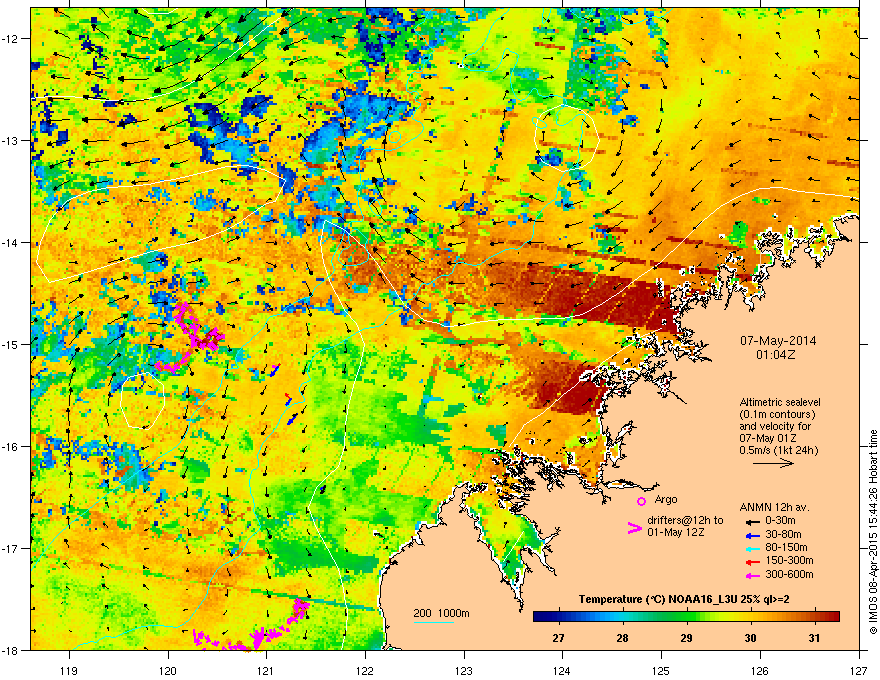The height and width of the screenshot is (680, 880).
Task: Click the 0-30m depth label
Action: (x=780, y=521)
